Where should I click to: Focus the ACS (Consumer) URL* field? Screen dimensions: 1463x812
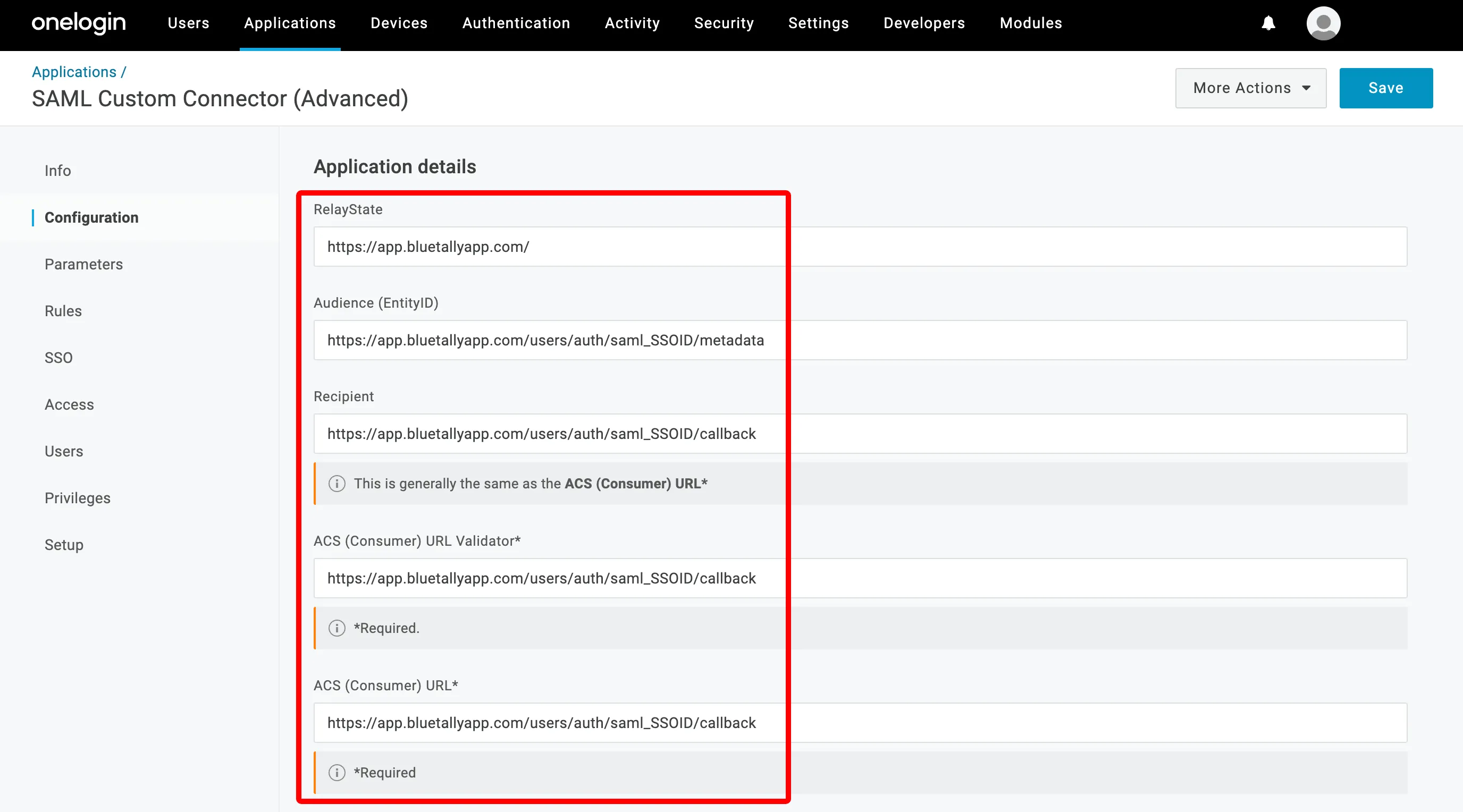pos(861,723)
